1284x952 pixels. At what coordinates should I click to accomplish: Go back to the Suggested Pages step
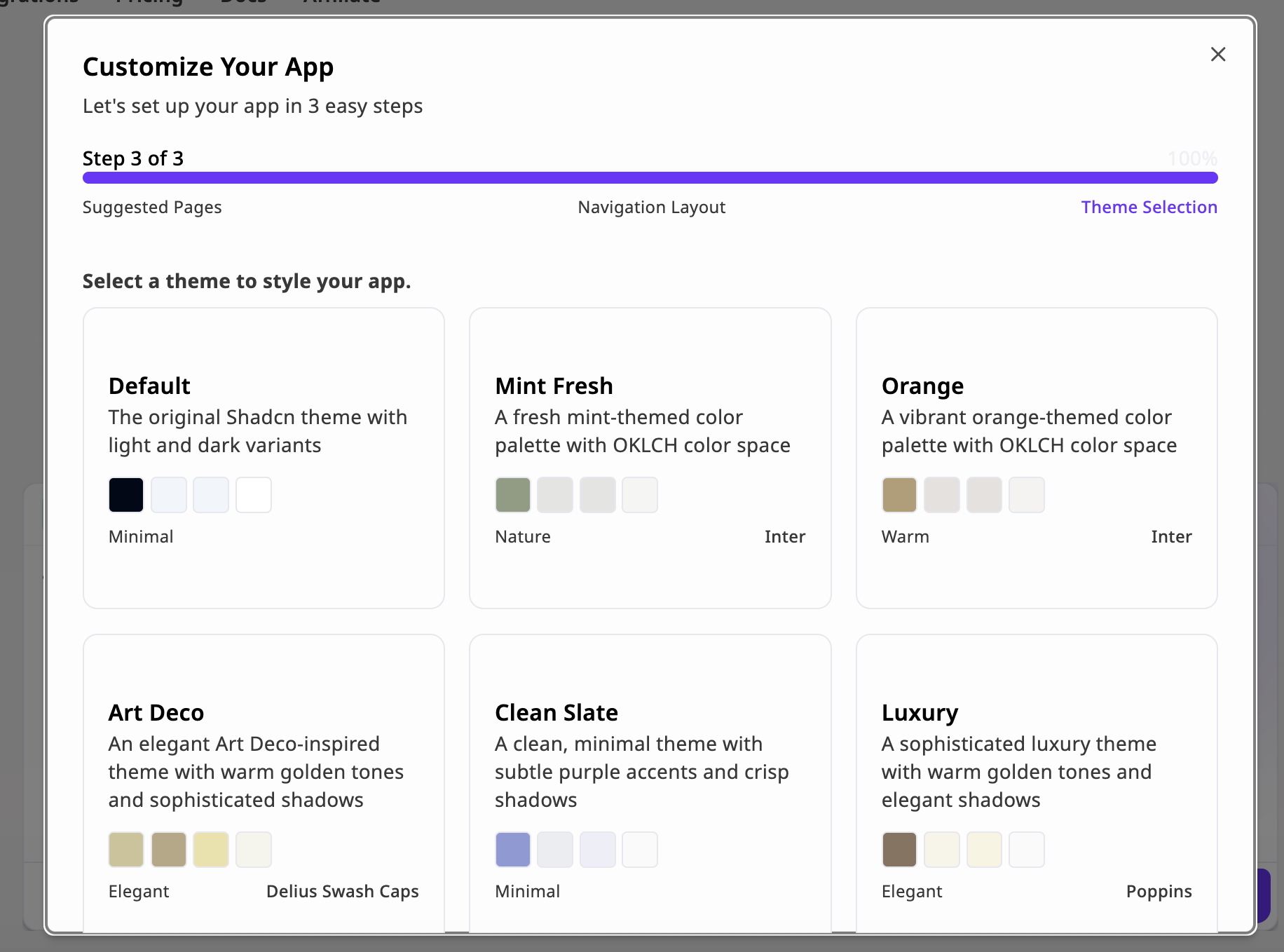click(x=151, y=207)
